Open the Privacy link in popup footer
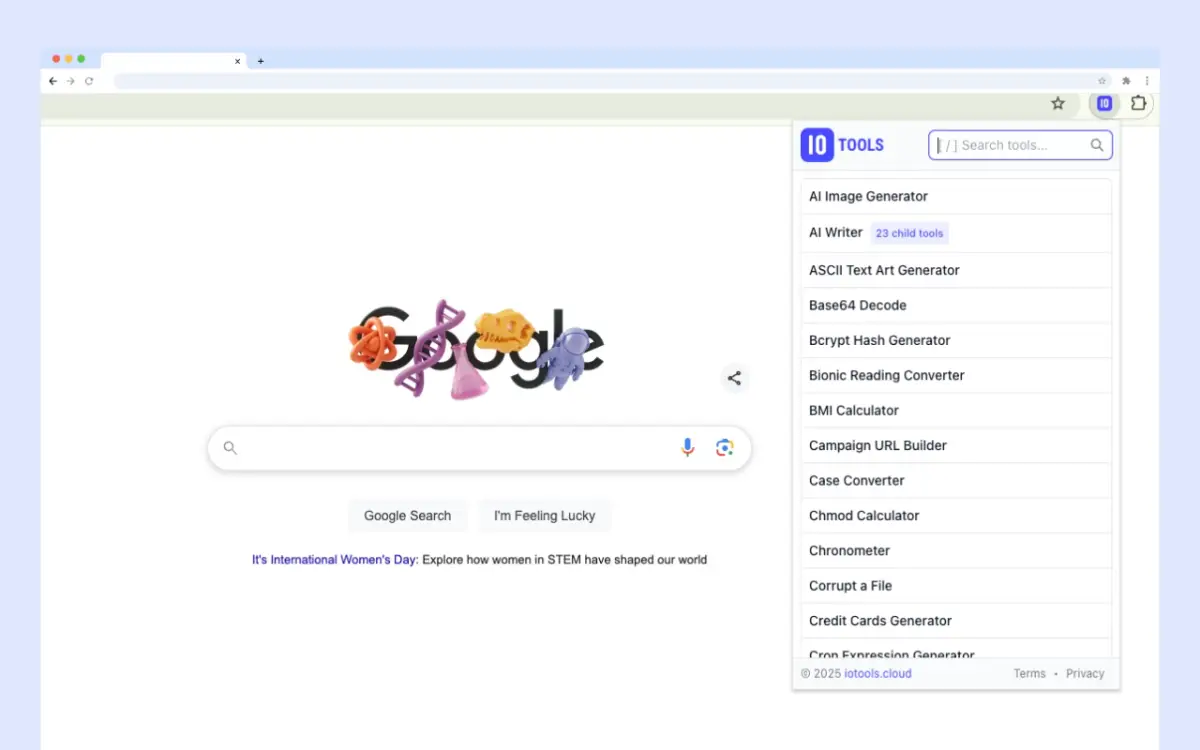 [x=1085, y=673]
